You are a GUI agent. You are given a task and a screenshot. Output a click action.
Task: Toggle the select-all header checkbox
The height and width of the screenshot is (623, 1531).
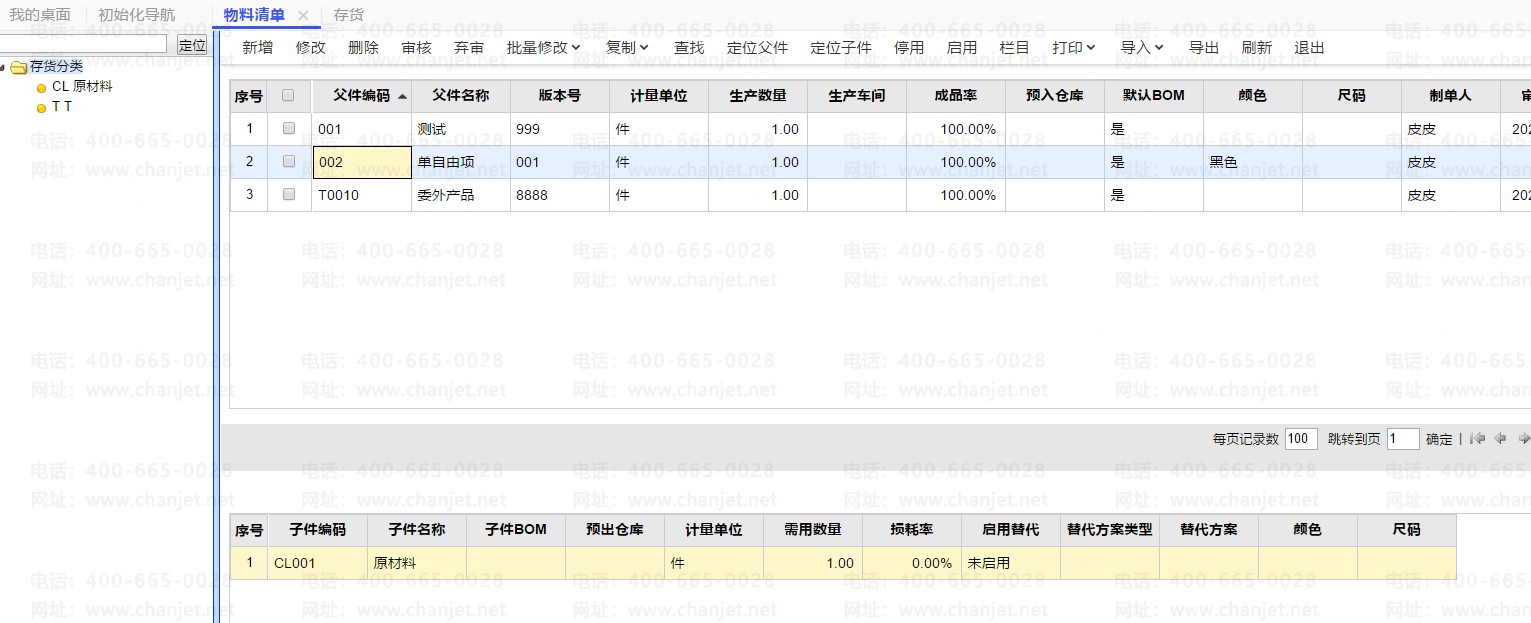coord(289,96)
